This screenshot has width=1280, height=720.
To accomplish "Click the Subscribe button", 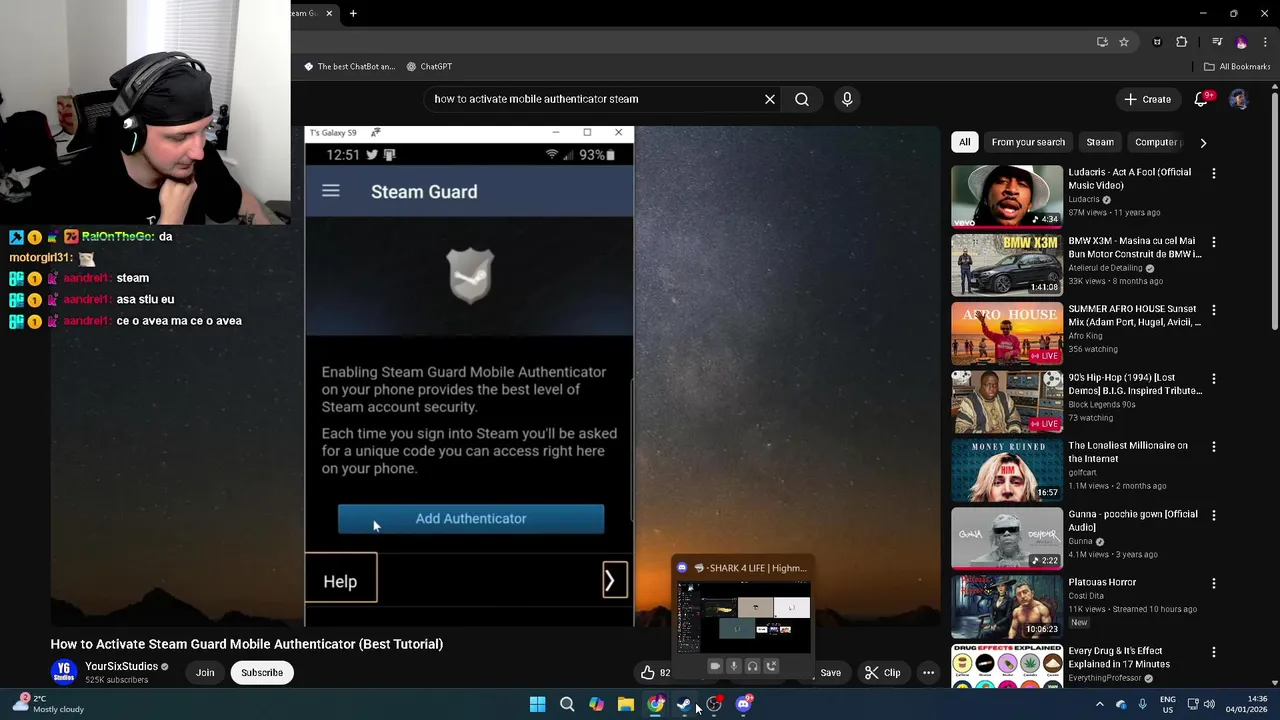I will tap(262, 673).
